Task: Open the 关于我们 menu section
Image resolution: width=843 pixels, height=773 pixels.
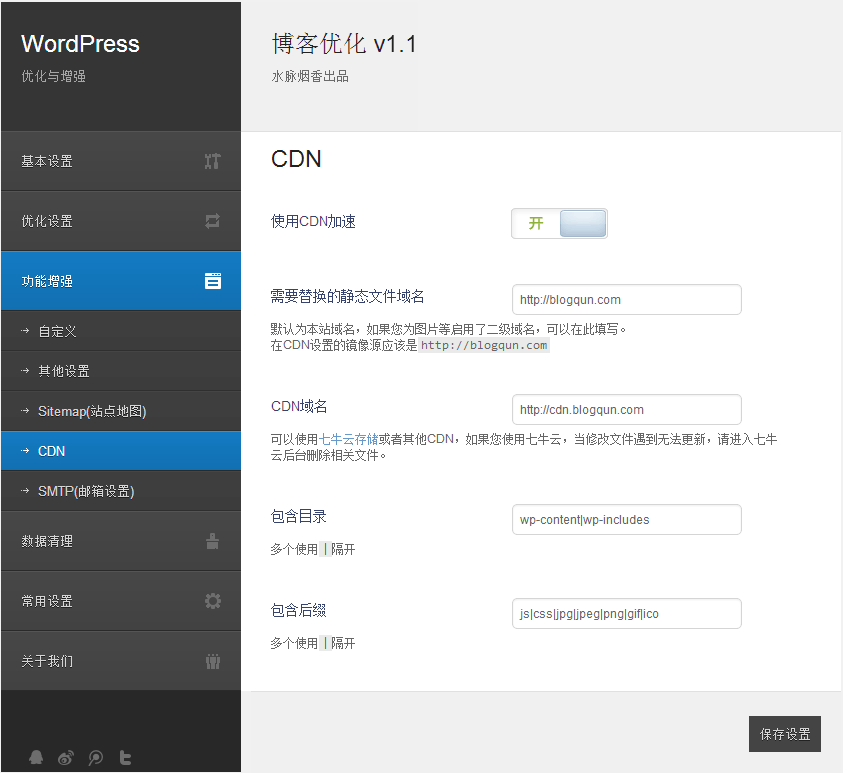Action: [x=121, y=661]
